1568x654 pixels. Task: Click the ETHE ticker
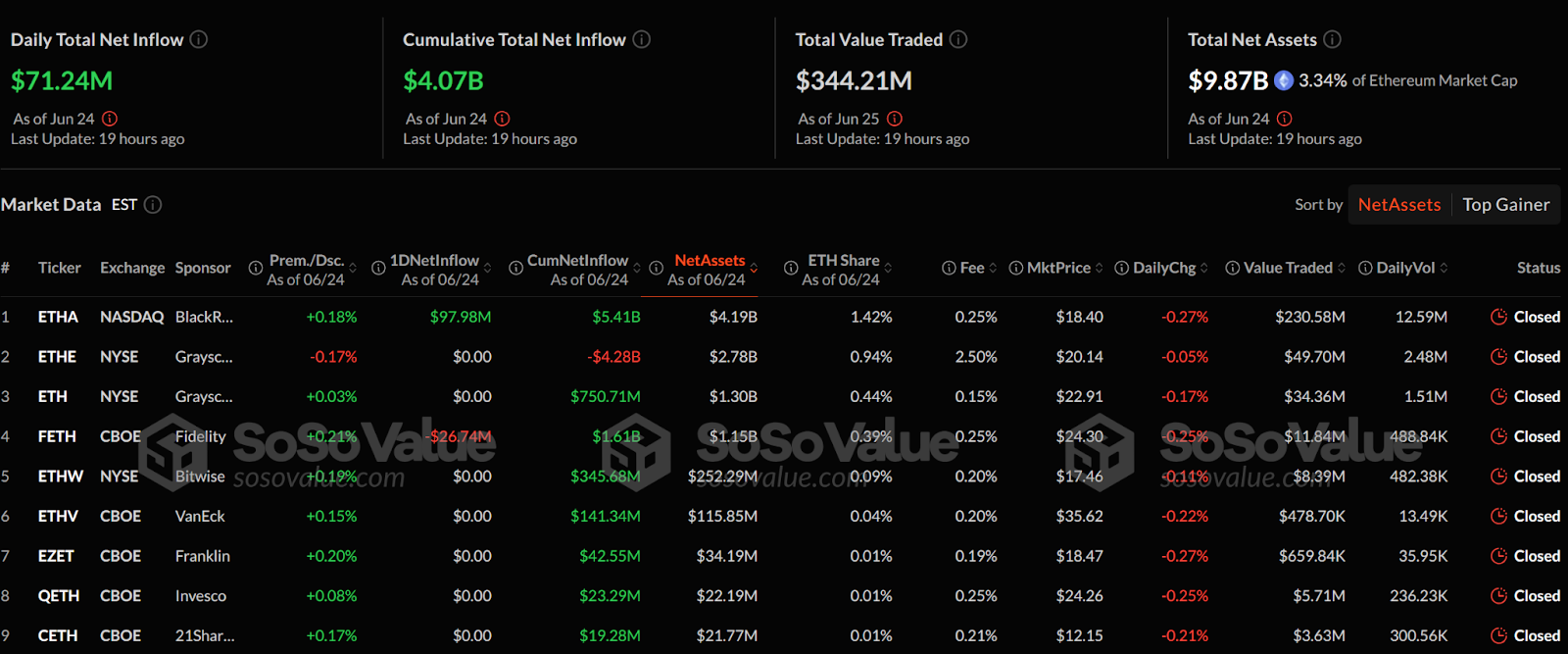tap(57, 357)
